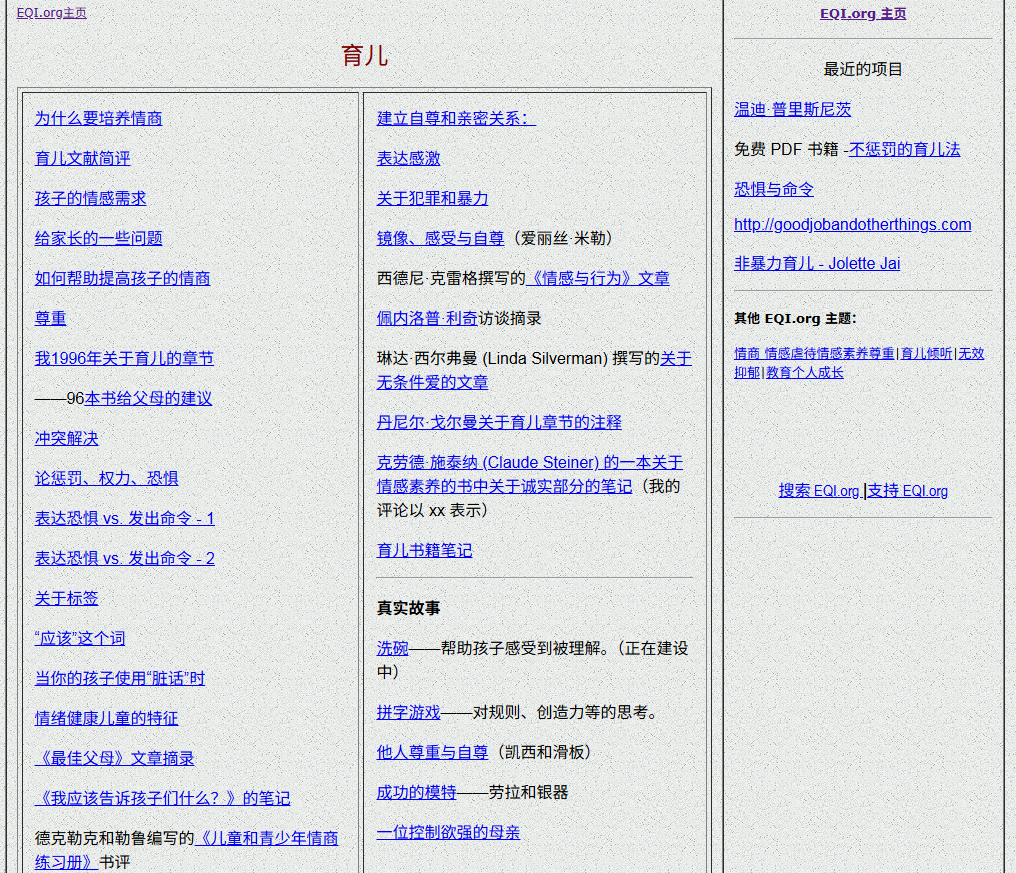Go to 育儿书籍笔记
The width and height of the screenshot is (1016, 873).
424,550
